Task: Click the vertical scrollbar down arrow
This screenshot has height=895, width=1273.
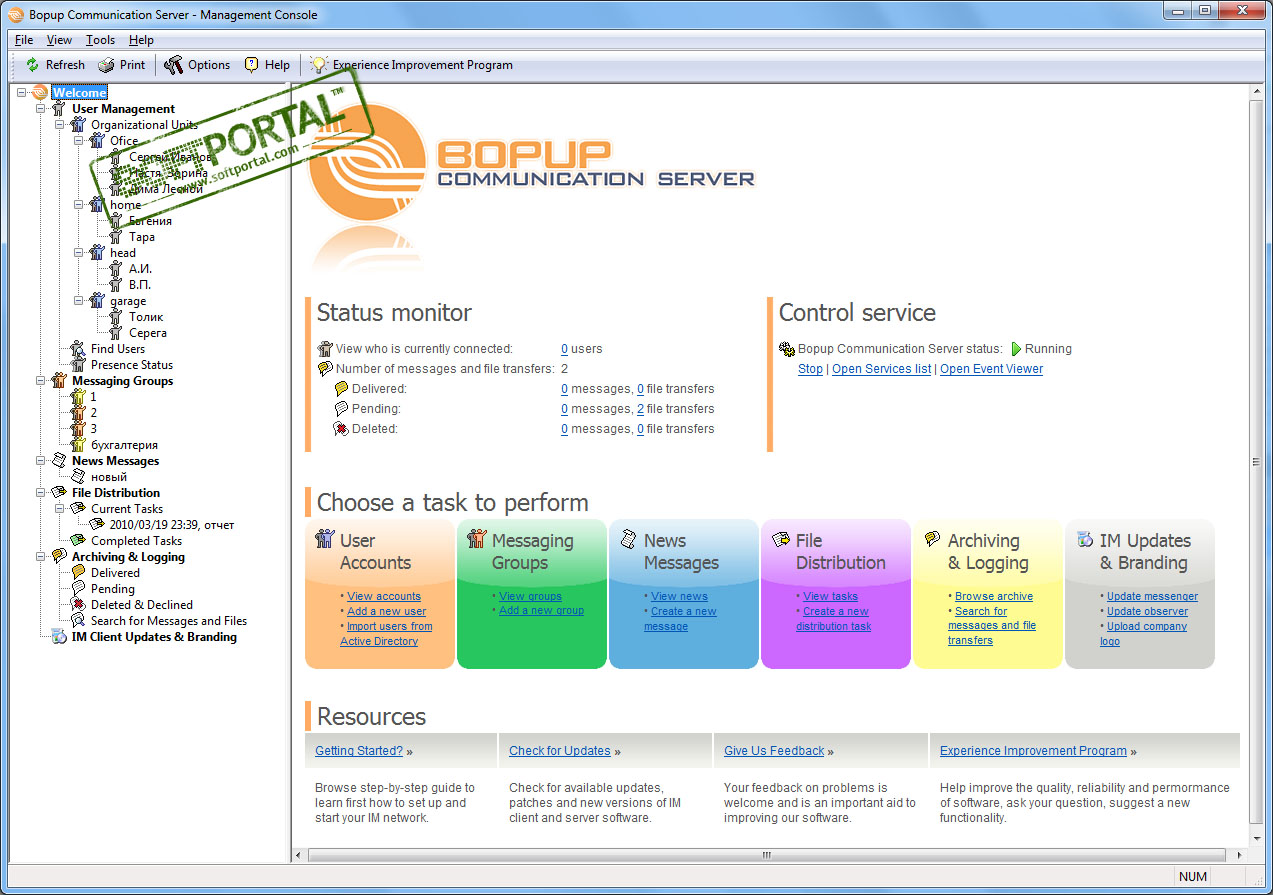Action: pyautogui.click(x=1257, y=840)
